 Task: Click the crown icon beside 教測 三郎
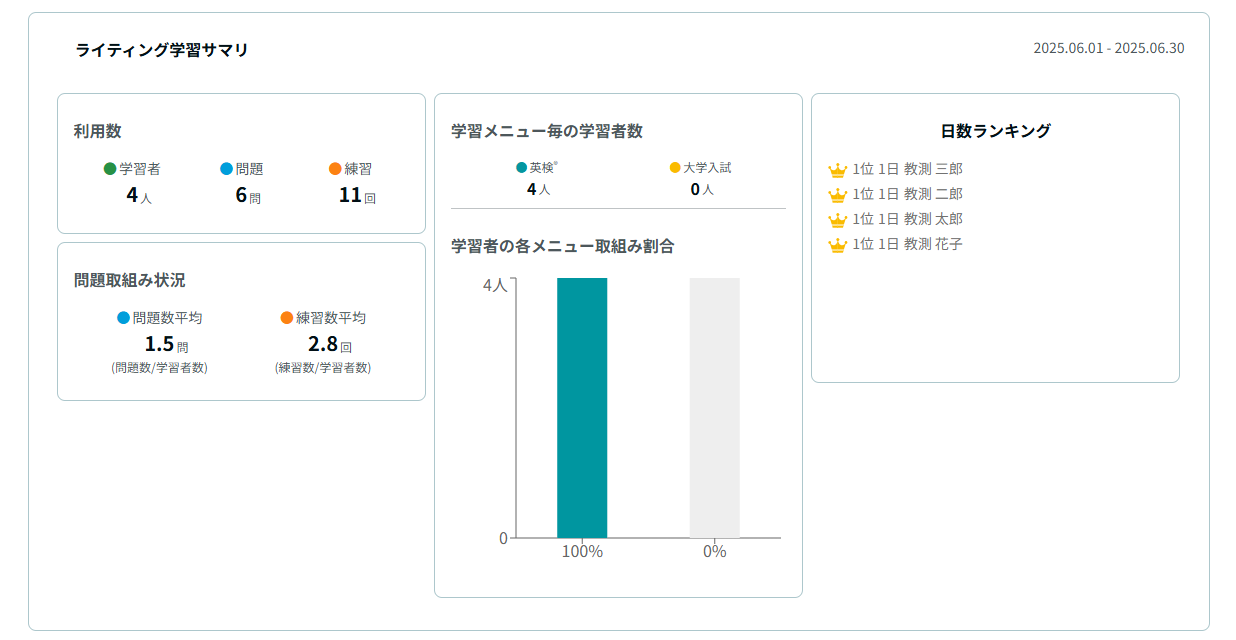(838, 170)
